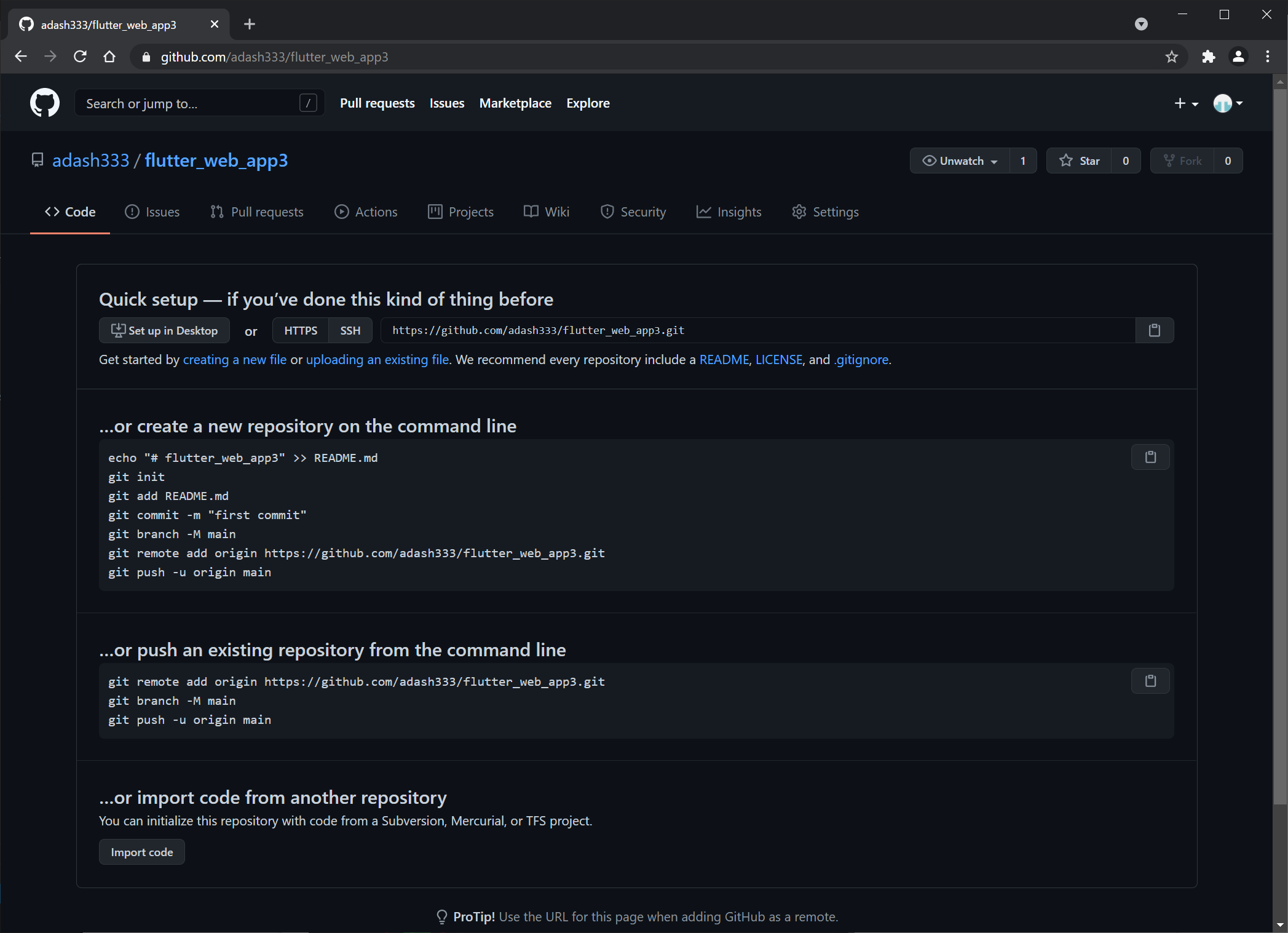Switch to the Code tab
Image resolution: width=1288 pixels, height=933 pixels.
[x=70, y=212]
